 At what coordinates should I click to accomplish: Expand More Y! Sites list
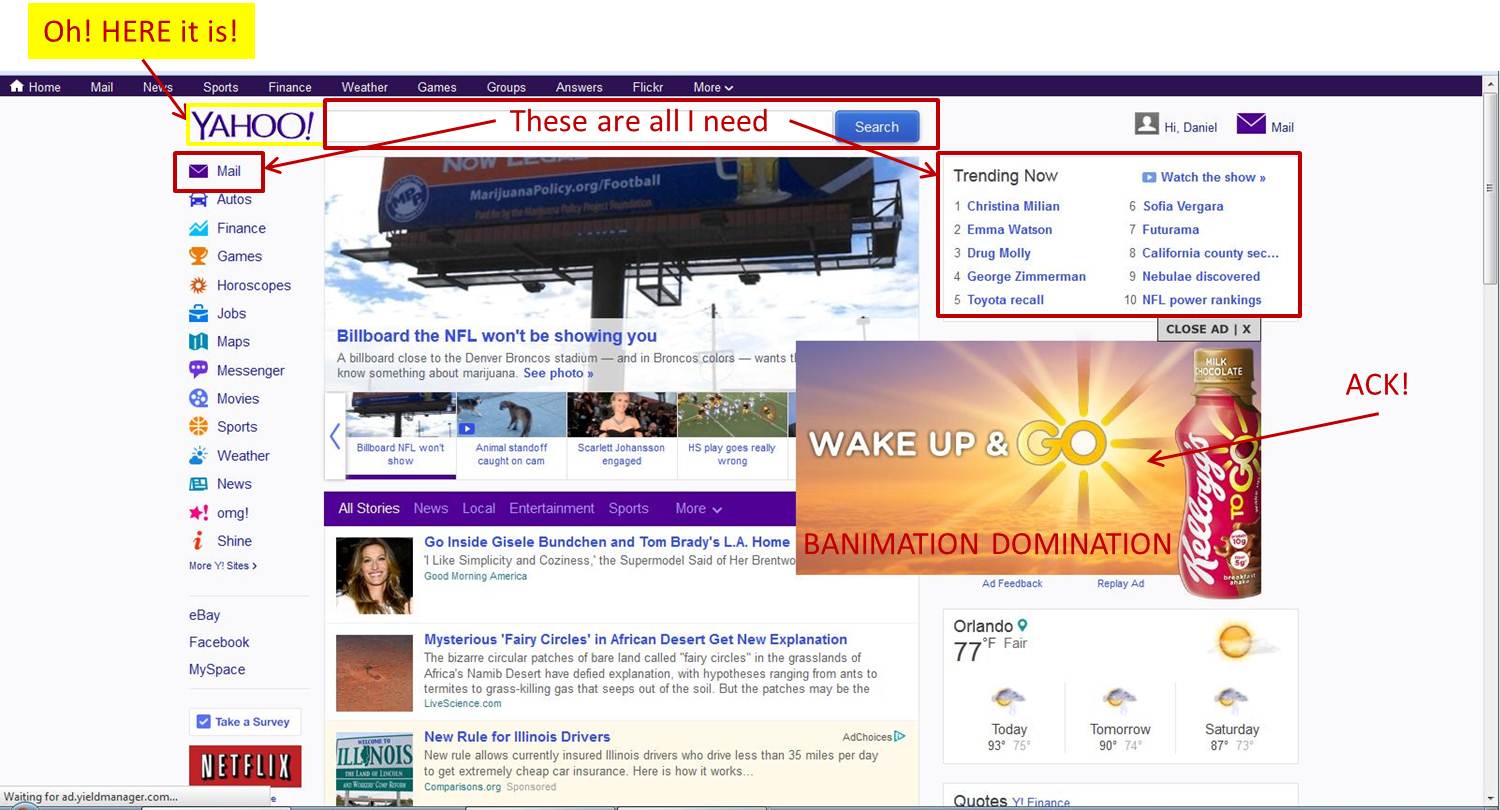(223, 566)
